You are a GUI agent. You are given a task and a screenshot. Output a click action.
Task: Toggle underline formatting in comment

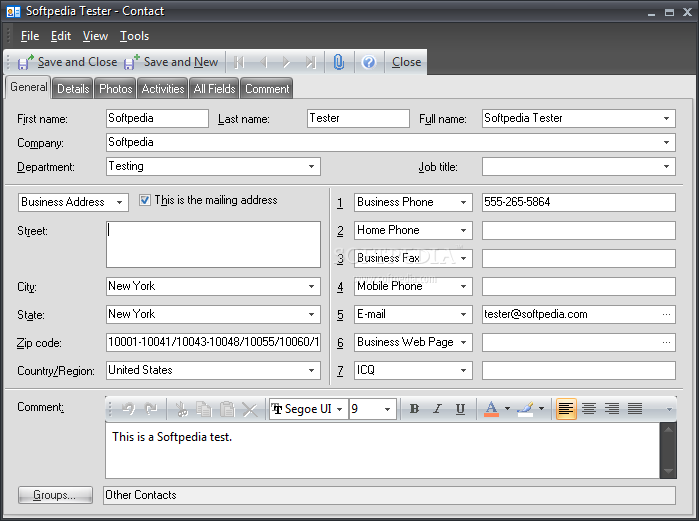click(x=461, y=409)
